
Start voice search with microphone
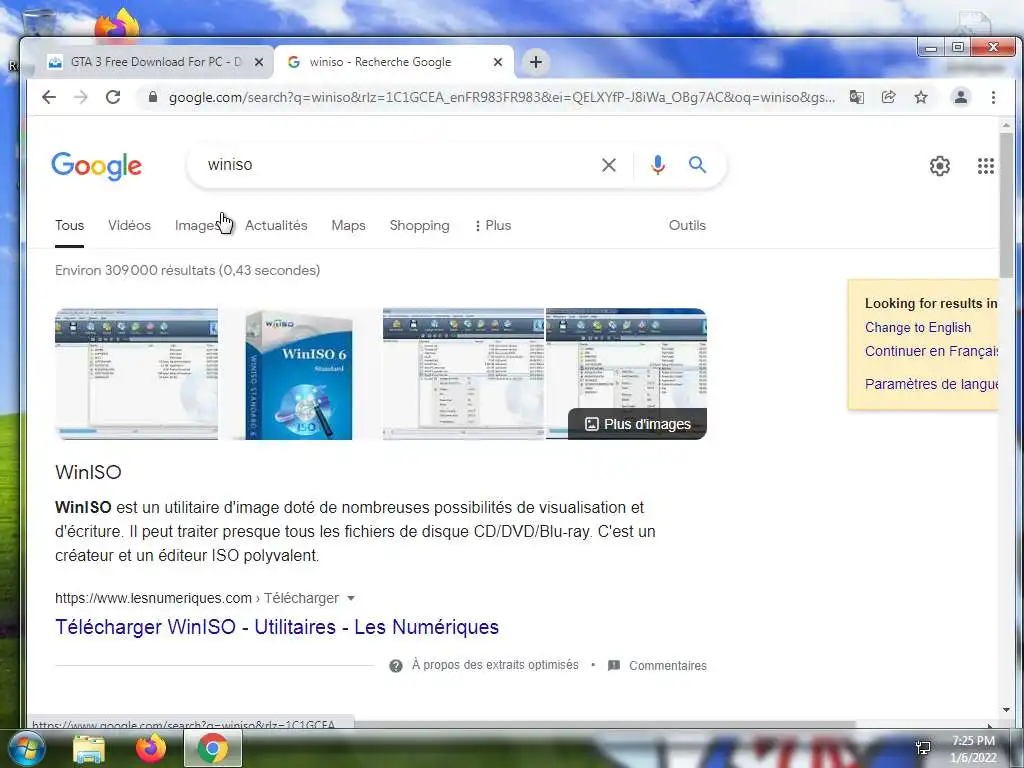tap(658, 165)
